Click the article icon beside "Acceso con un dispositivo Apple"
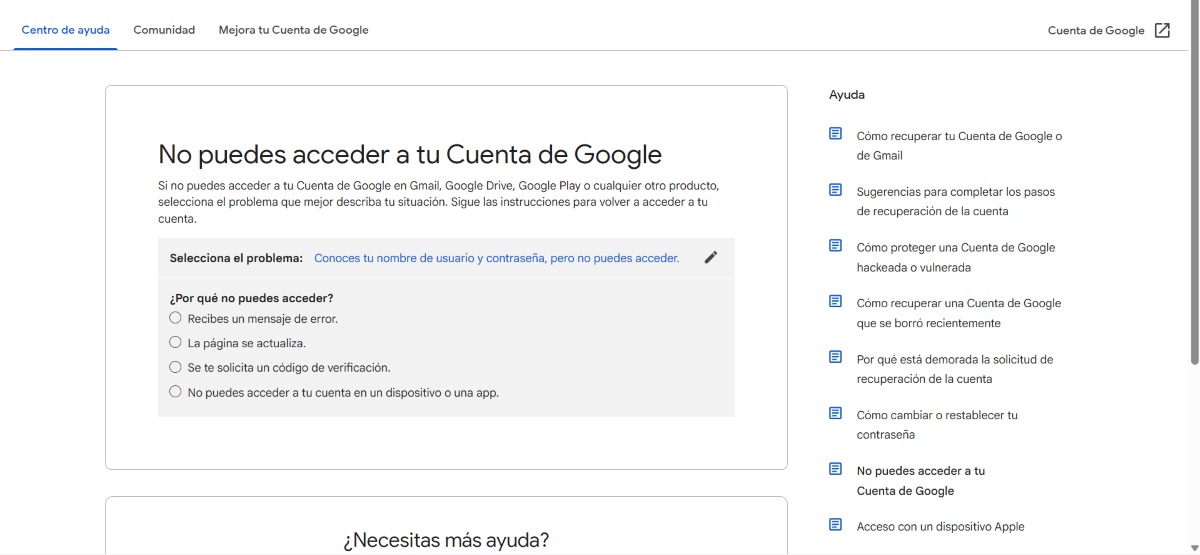Viewport: 1200px width, 555px height. click(x=836, y=525)
